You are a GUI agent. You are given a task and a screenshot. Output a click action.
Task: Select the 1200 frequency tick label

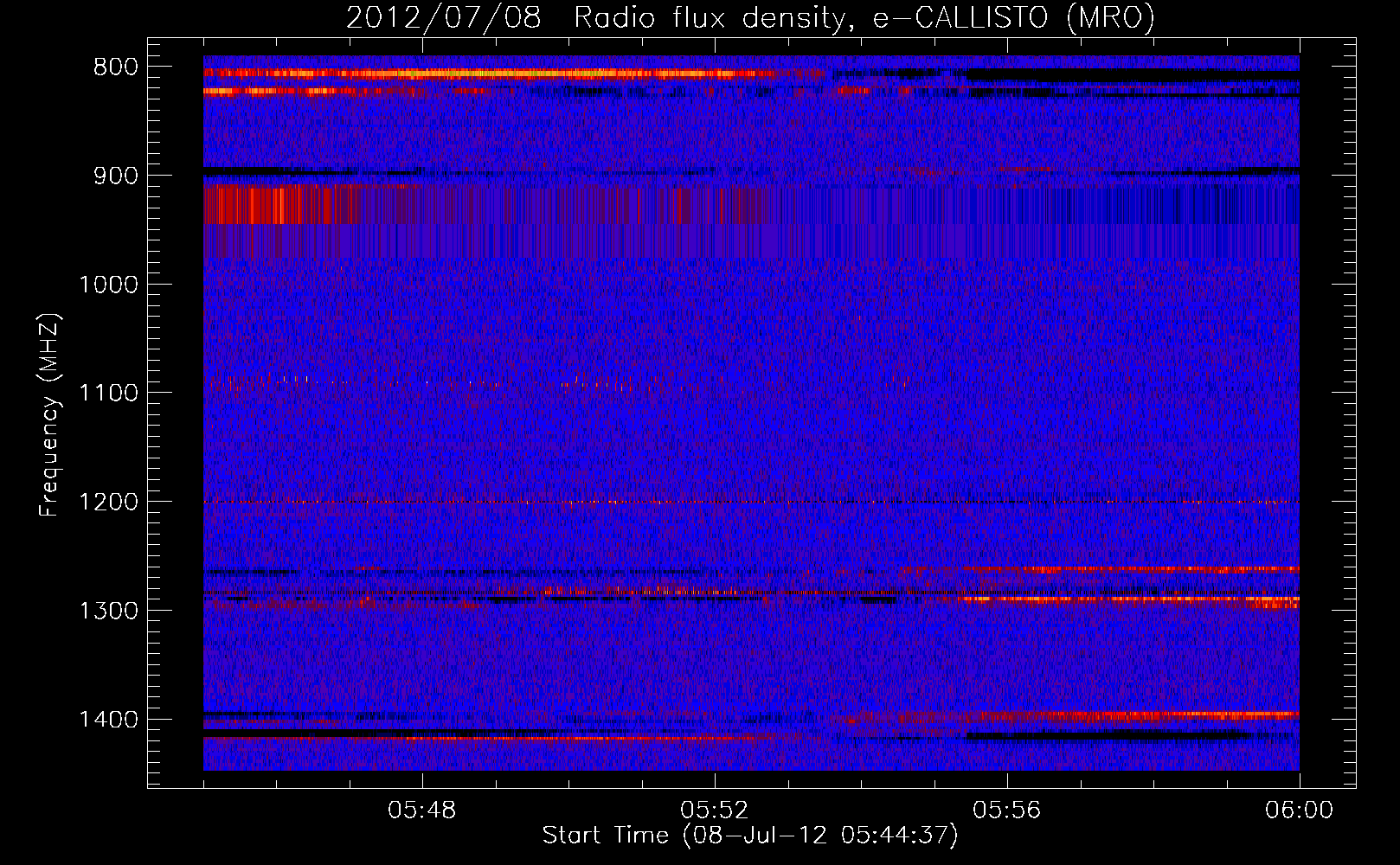point(108,502)
